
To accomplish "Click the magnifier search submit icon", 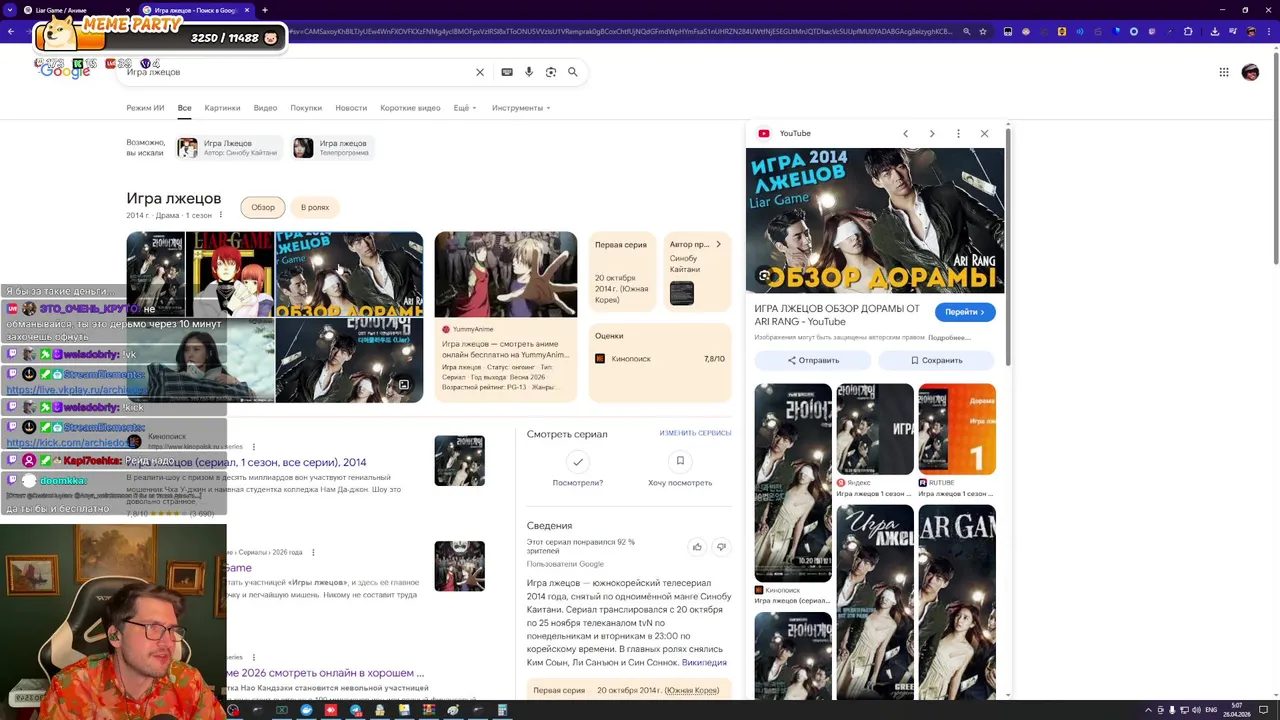I will pyautogui.click(x=573, y=72).
